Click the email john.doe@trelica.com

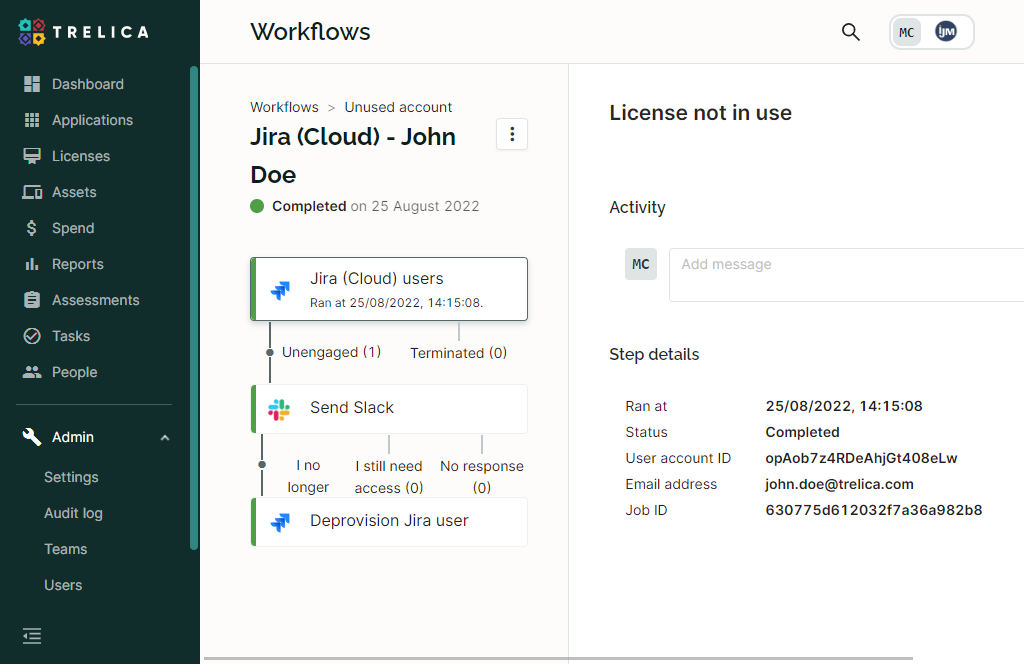pos(839,484)
